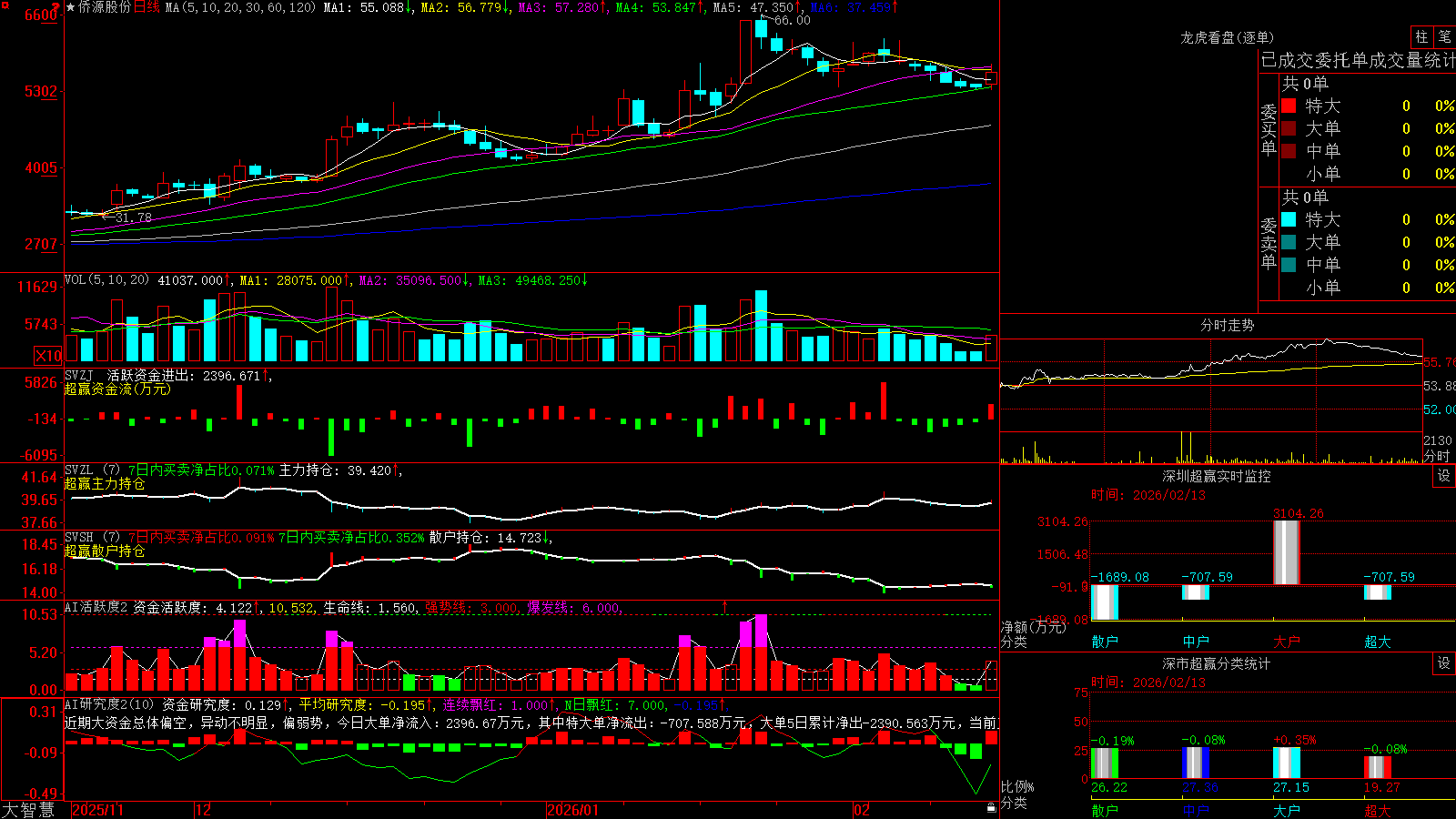The height and width of the screenshot is (819, 1456).
Task: Click the X10 volume scale toggle
Action: click(x=48, y=356)
